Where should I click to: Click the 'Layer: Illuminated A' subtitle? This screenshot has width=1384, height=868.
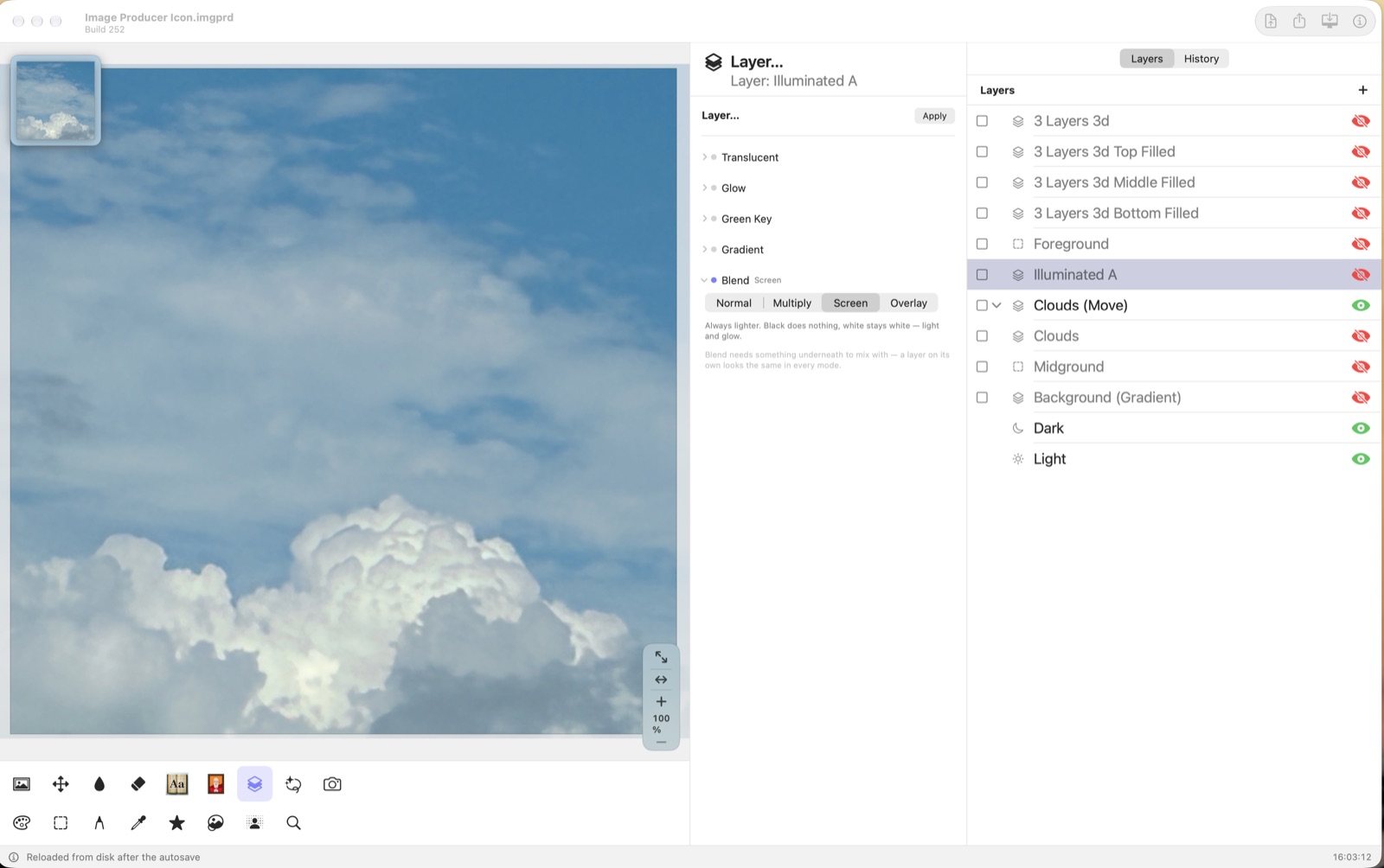[793, 81]
